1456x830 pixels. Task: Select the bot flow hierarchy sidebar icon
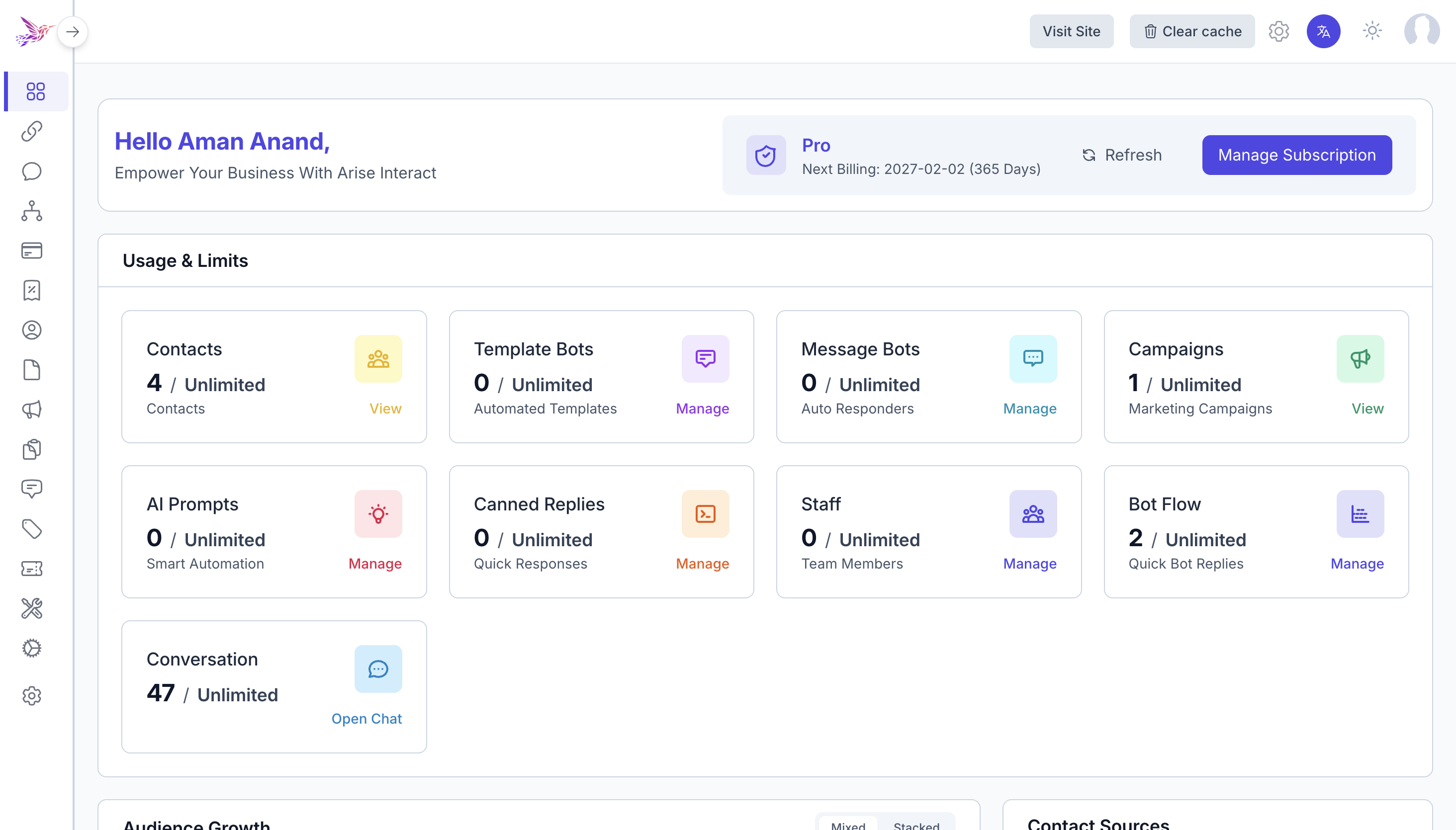click(32, 211)
